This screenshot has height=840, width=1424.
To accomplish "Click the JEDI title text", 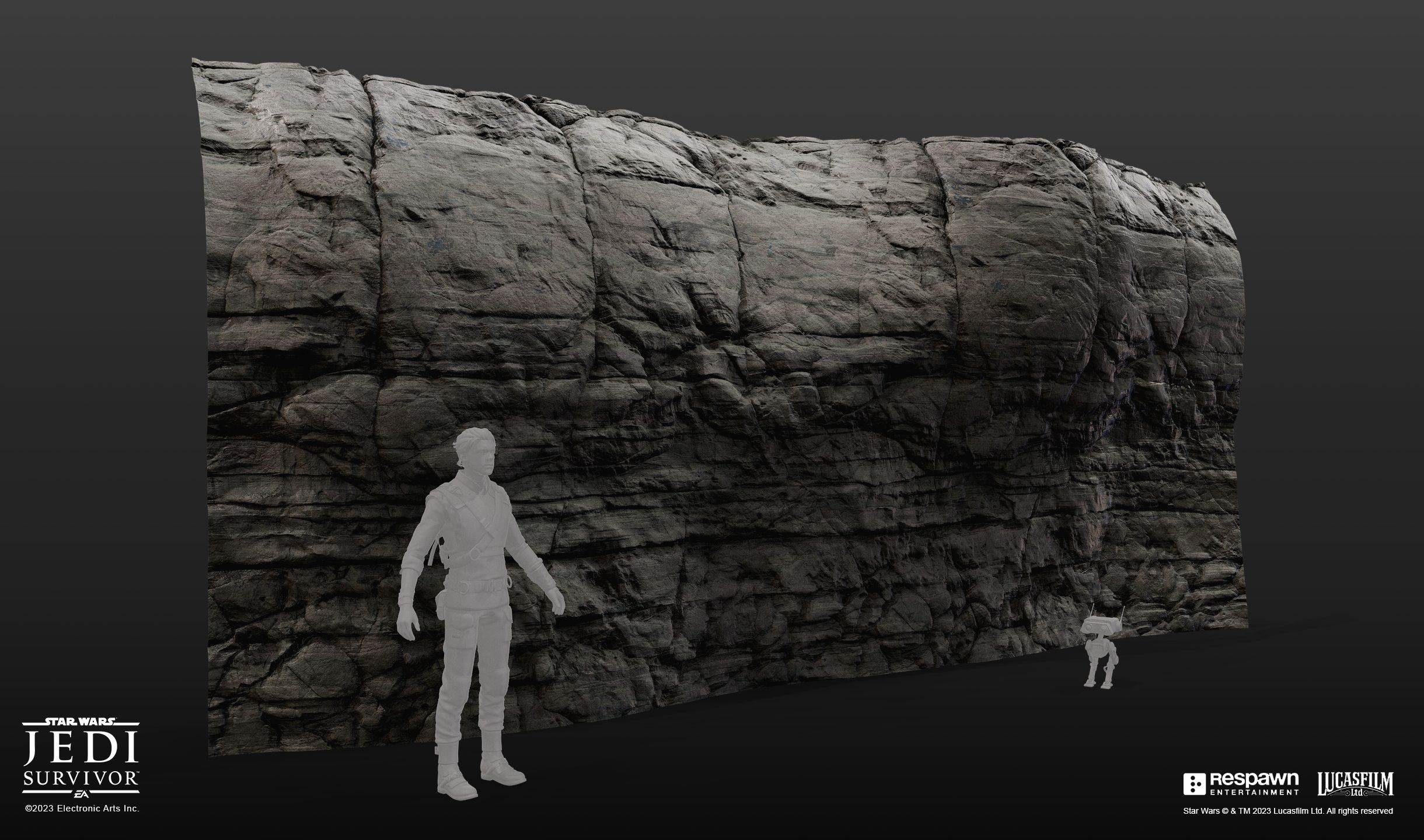I will (x=80, y=747).
